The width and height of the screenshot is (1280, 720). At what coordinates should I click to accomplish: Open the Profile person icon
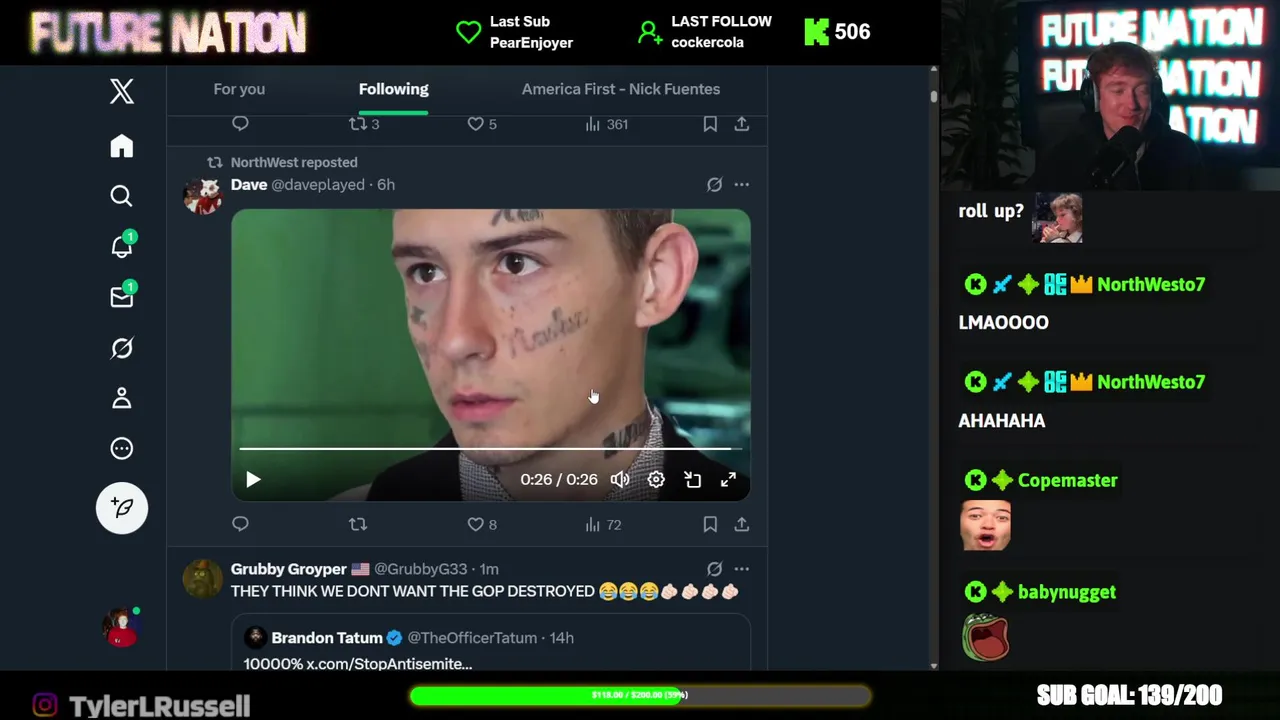click(x=122, y=398)
